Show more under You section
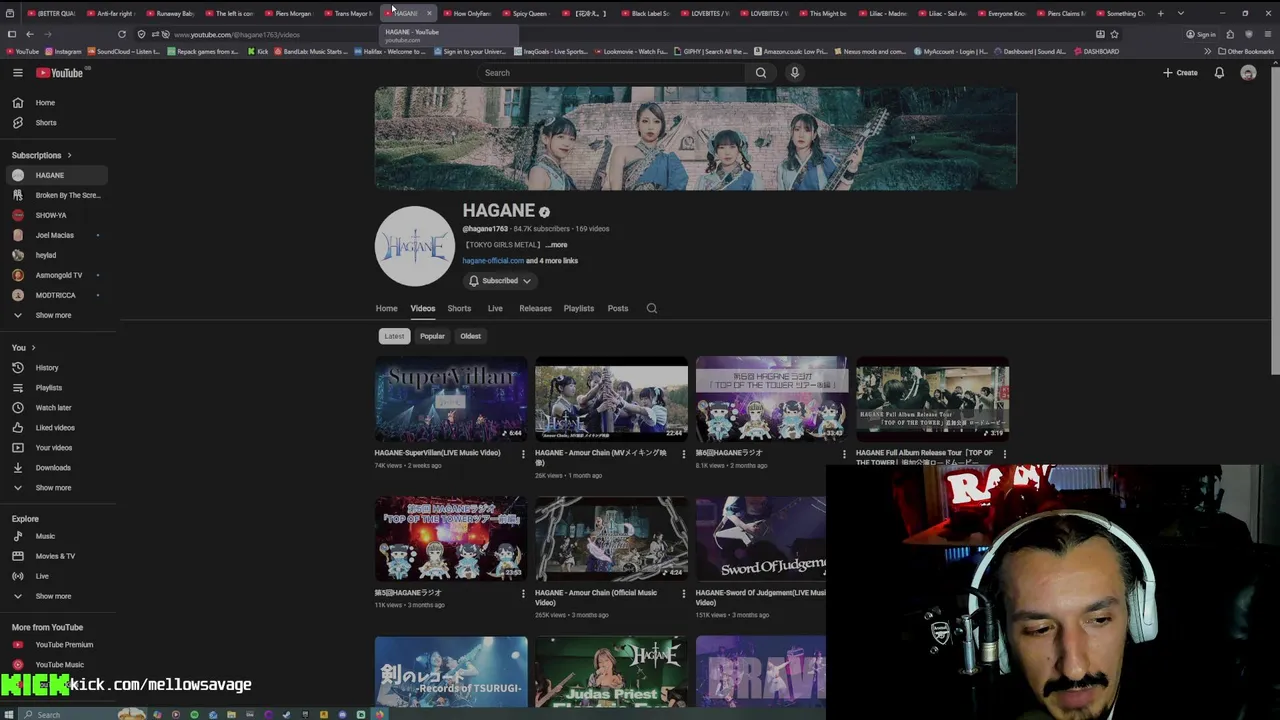Viewport: 1280px width, 720px height. point(54,487)
